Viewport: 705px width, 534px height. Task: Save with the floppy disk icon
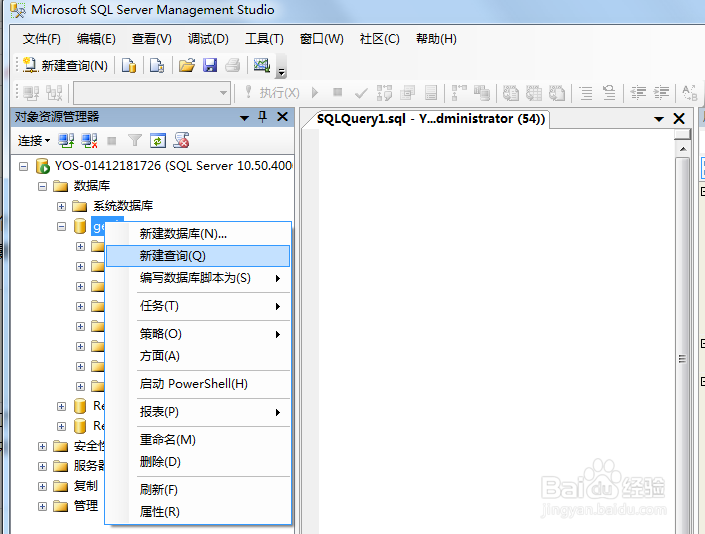click(x=210, y=66)
